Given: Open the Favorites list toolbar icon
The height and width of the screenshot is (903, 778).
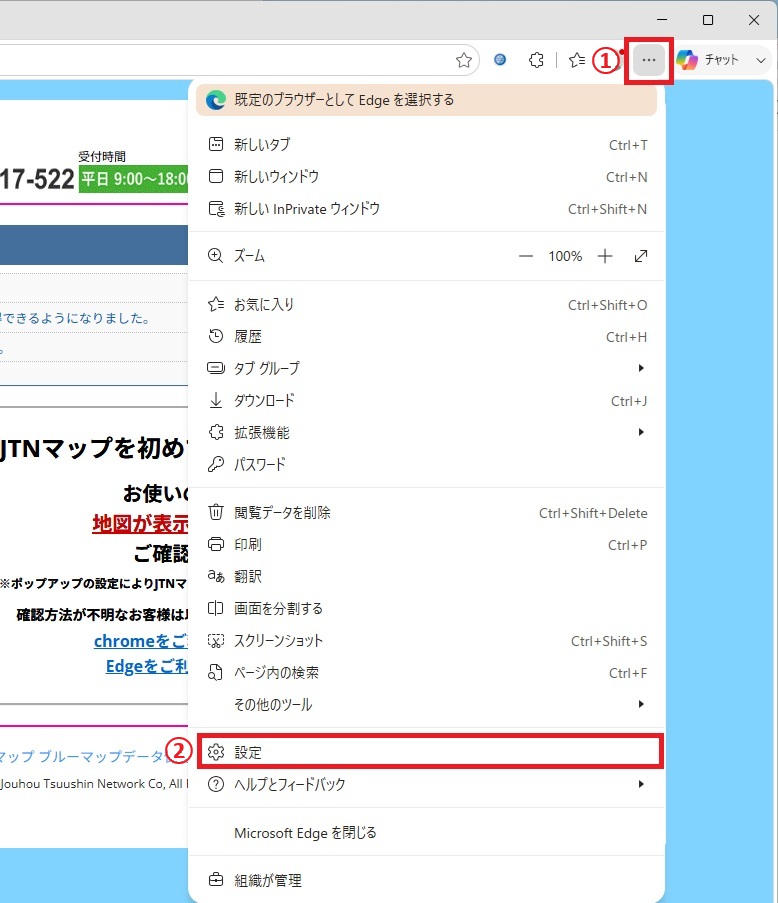Looking at the screenshot, I should pyautogui.click(x=576, y=60).
